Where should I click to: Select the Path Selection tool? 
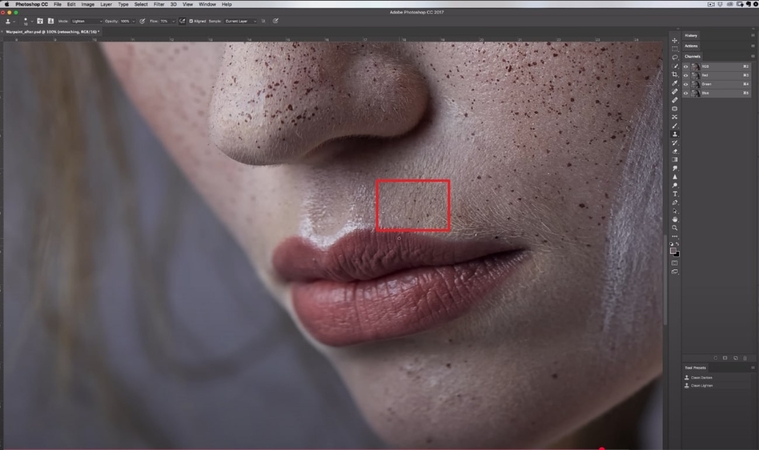pyautogui.click(x=675, y=211)
